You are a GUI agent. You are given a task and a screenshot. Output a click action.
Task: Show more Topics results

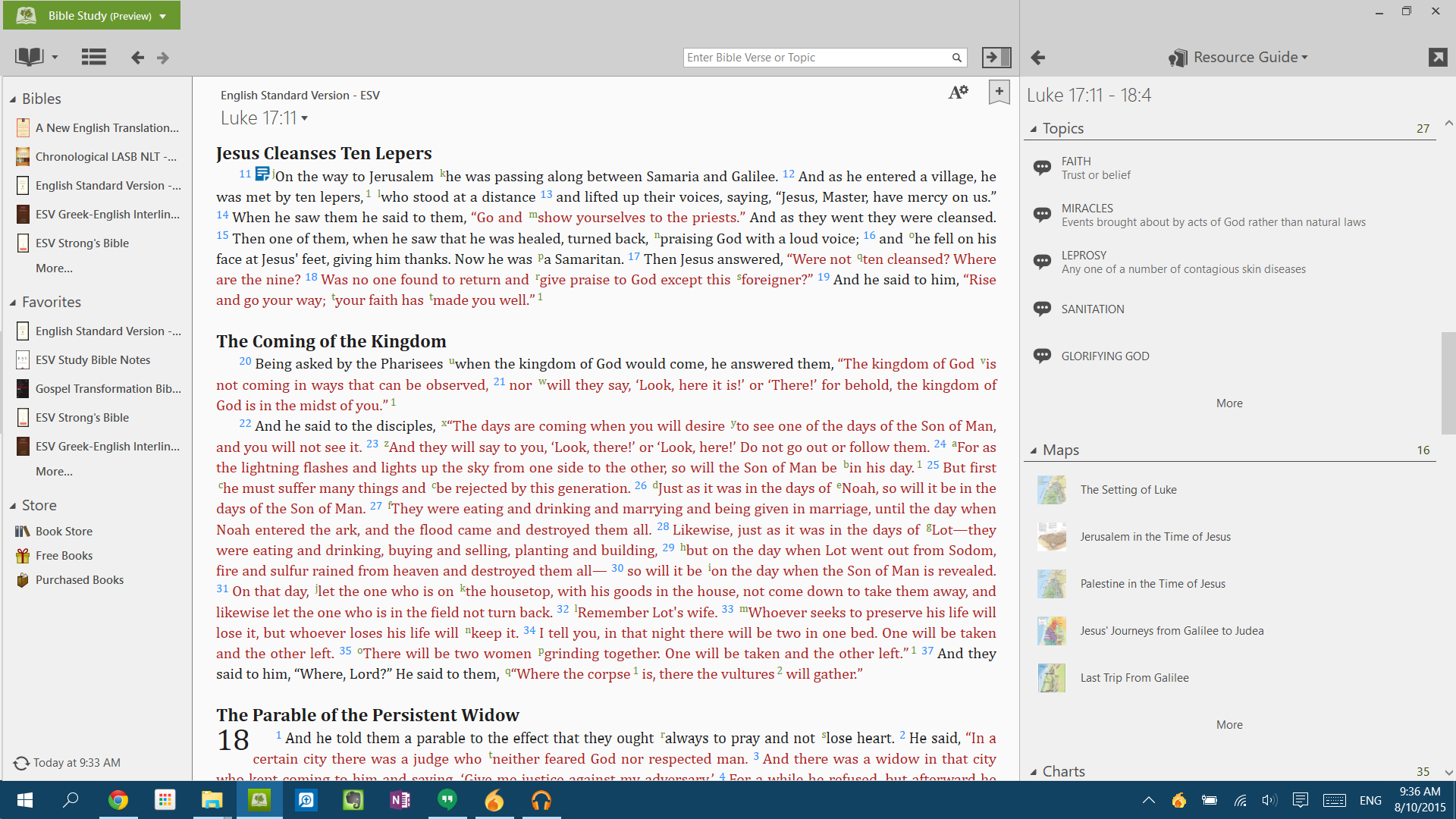[x=1229, y=403]
